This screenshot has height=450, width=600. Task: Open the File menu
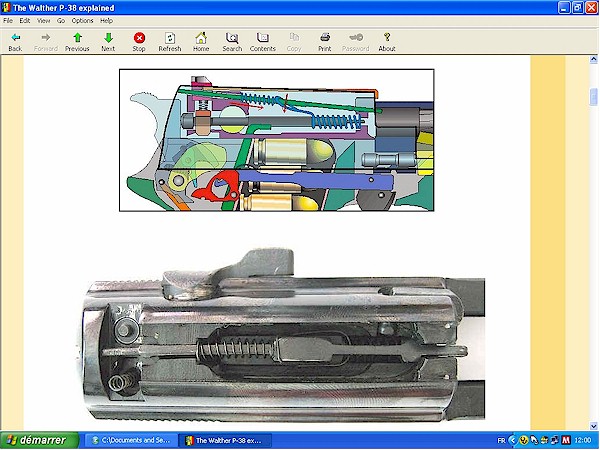tap(8, 21)
